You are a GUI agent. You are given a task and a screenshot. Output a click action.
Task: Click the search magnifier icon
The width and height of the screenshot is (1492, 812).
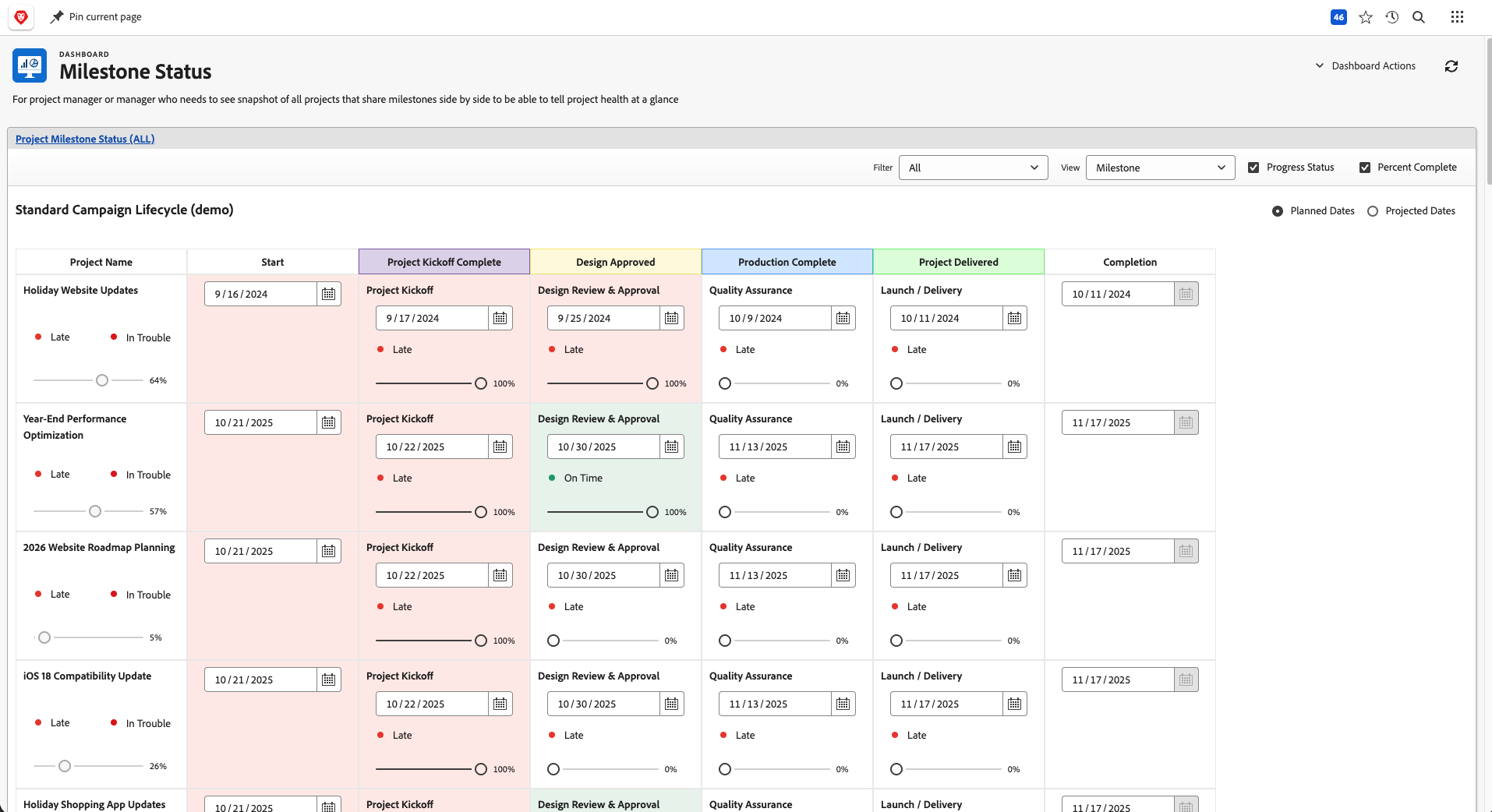point(1419,17)
